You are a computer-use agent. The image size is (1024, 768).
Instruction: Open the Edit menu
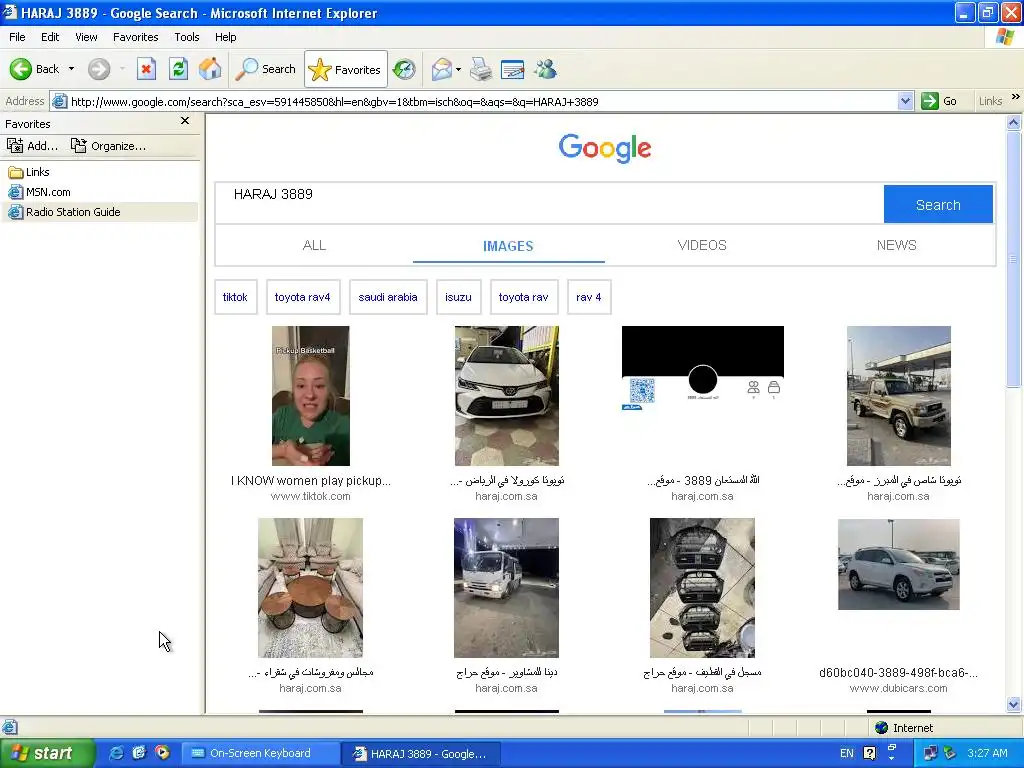[50, 37]
